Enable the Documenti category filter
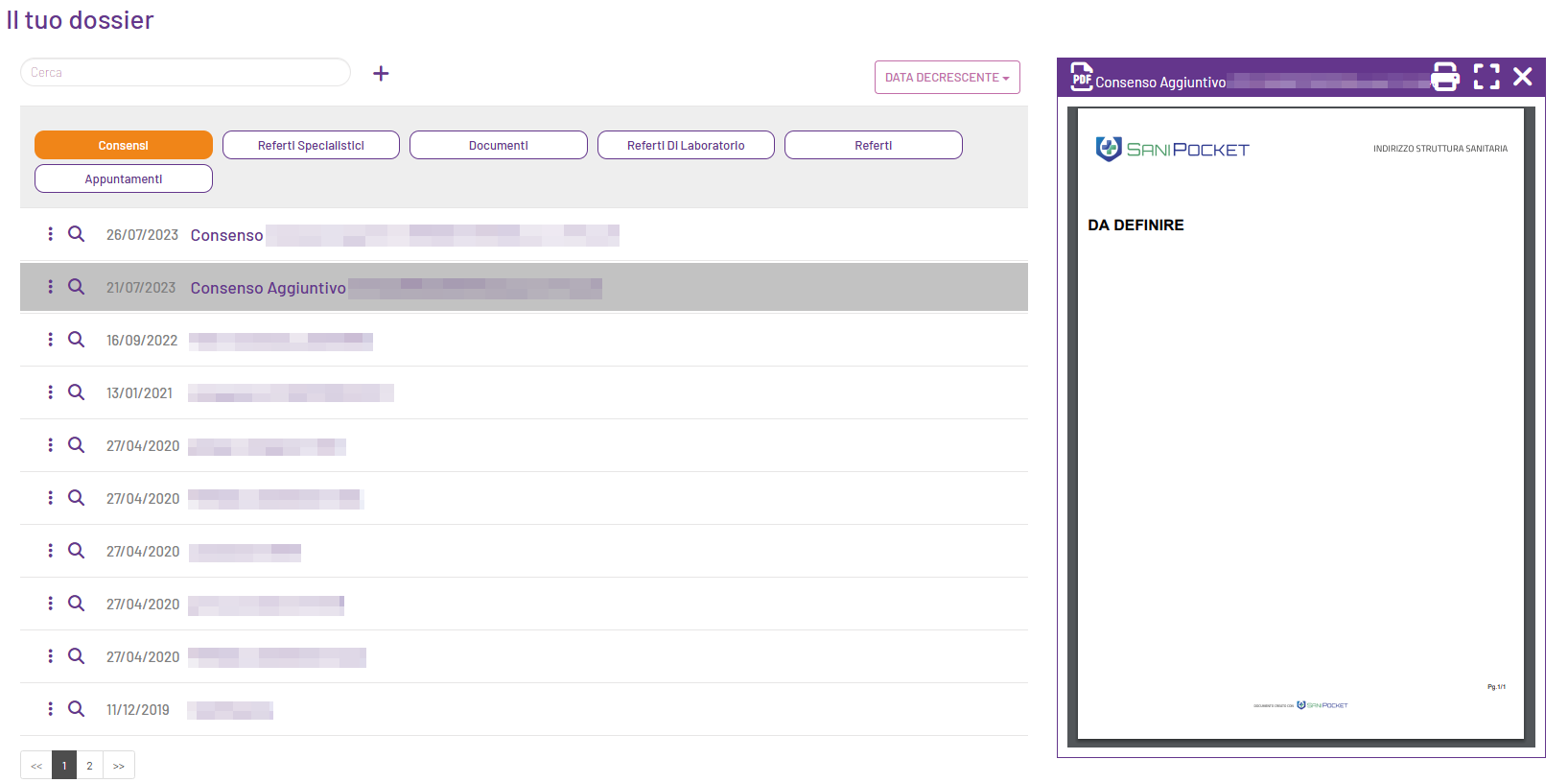 (x=498, y=145)
